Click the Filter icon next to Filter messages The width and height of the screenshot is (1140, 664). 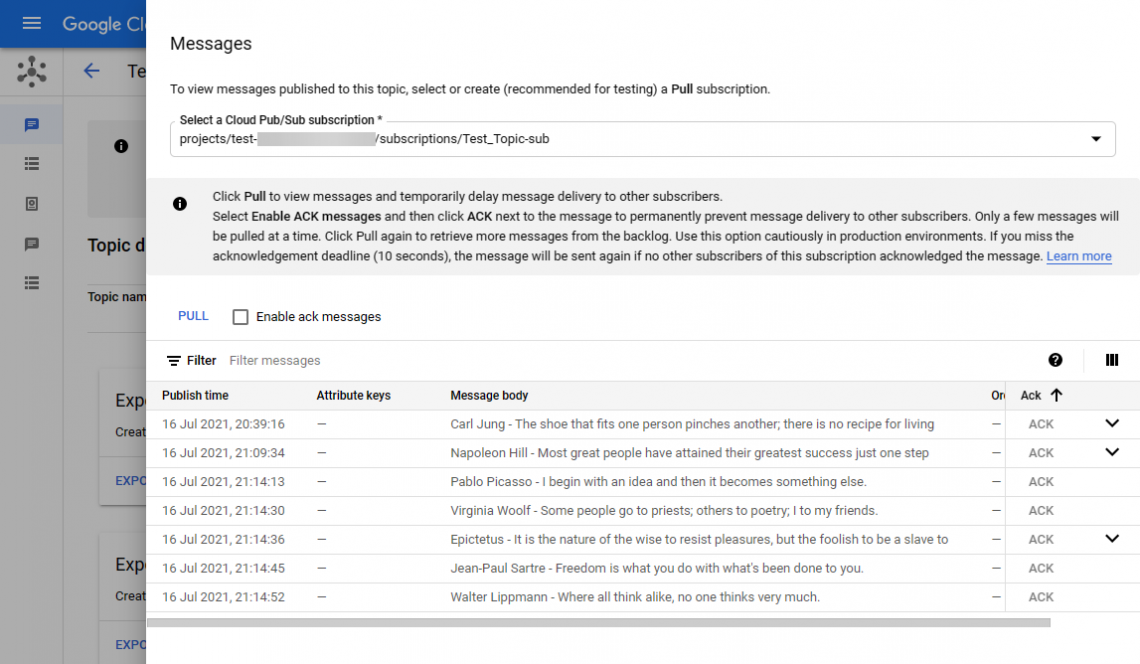(x=176, y=360)
